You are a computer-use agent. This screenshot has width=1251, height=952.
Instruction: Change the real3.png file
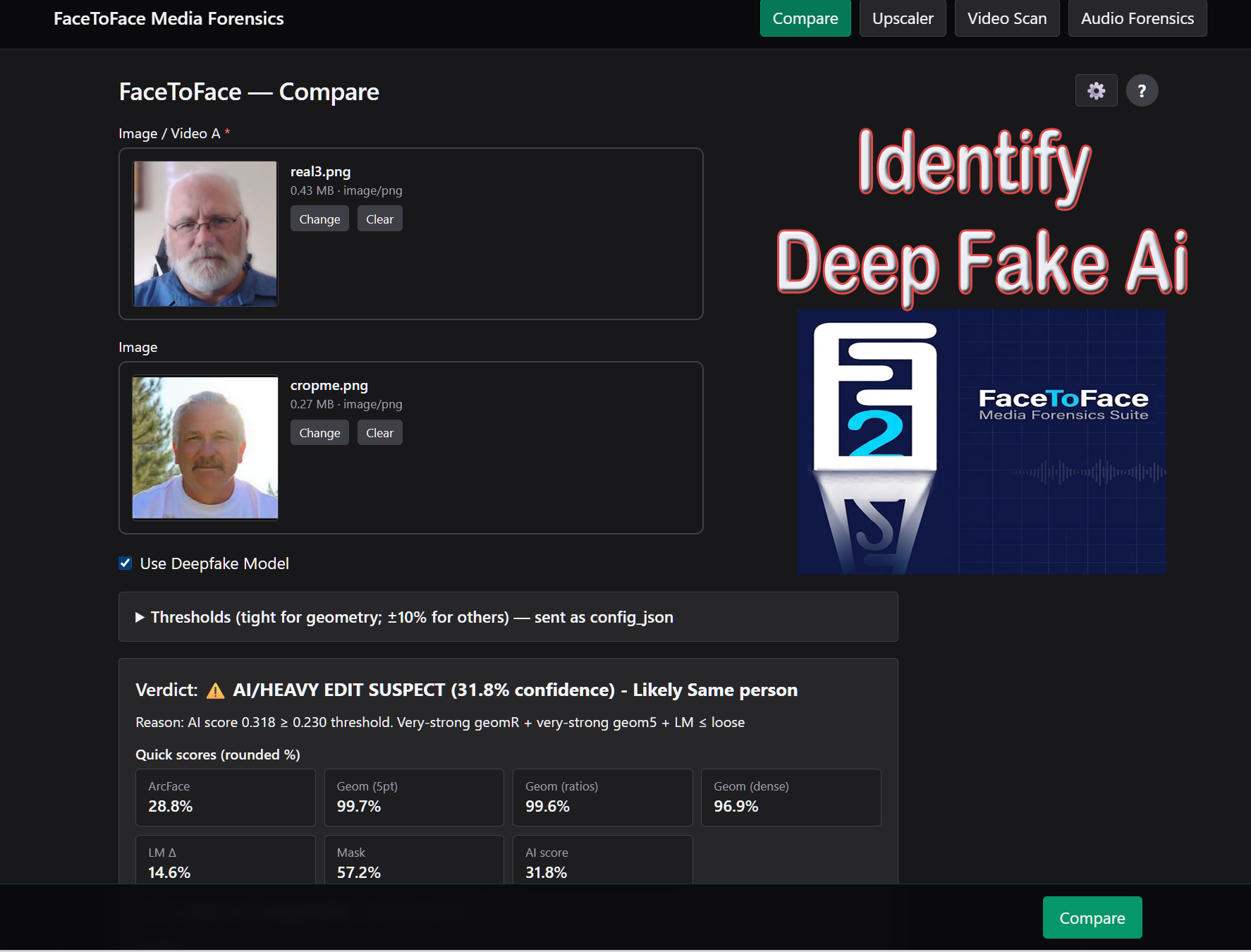click(x=319, y=219)
